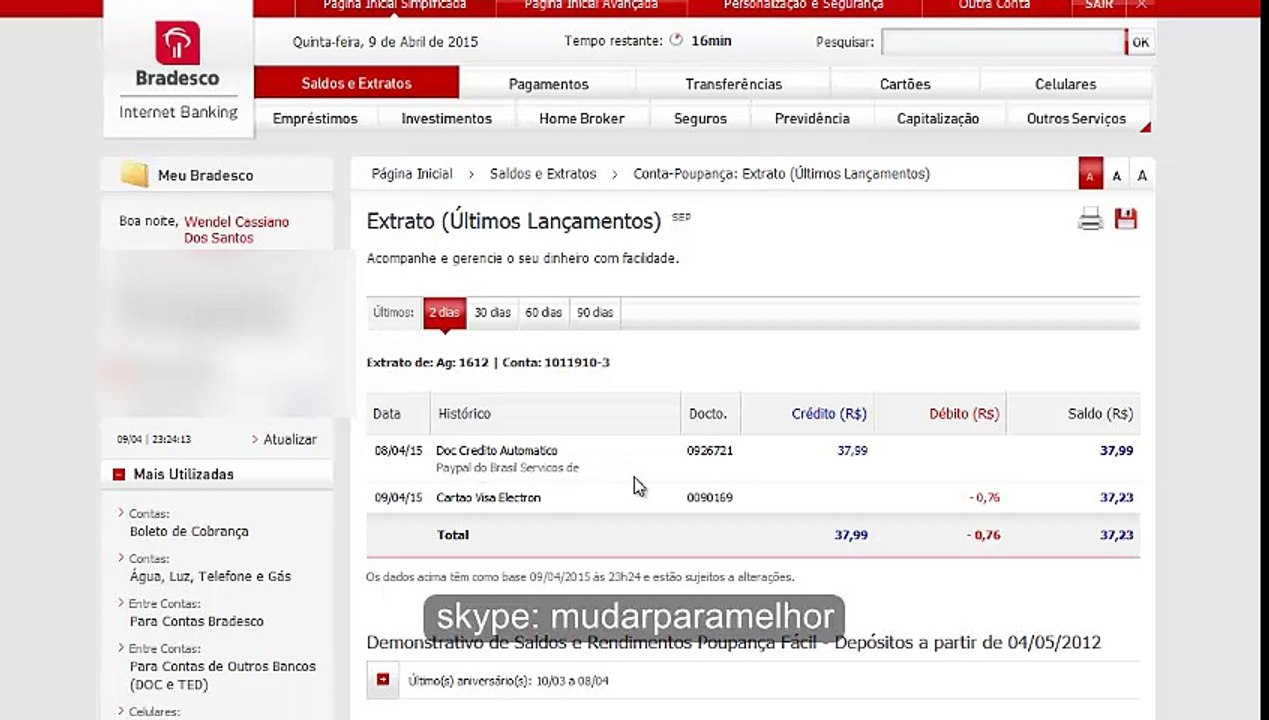This screenshot has width=1269, height=720.
Task: Go to Página Inicial Simplificada
Action: [x=395, y=5]
